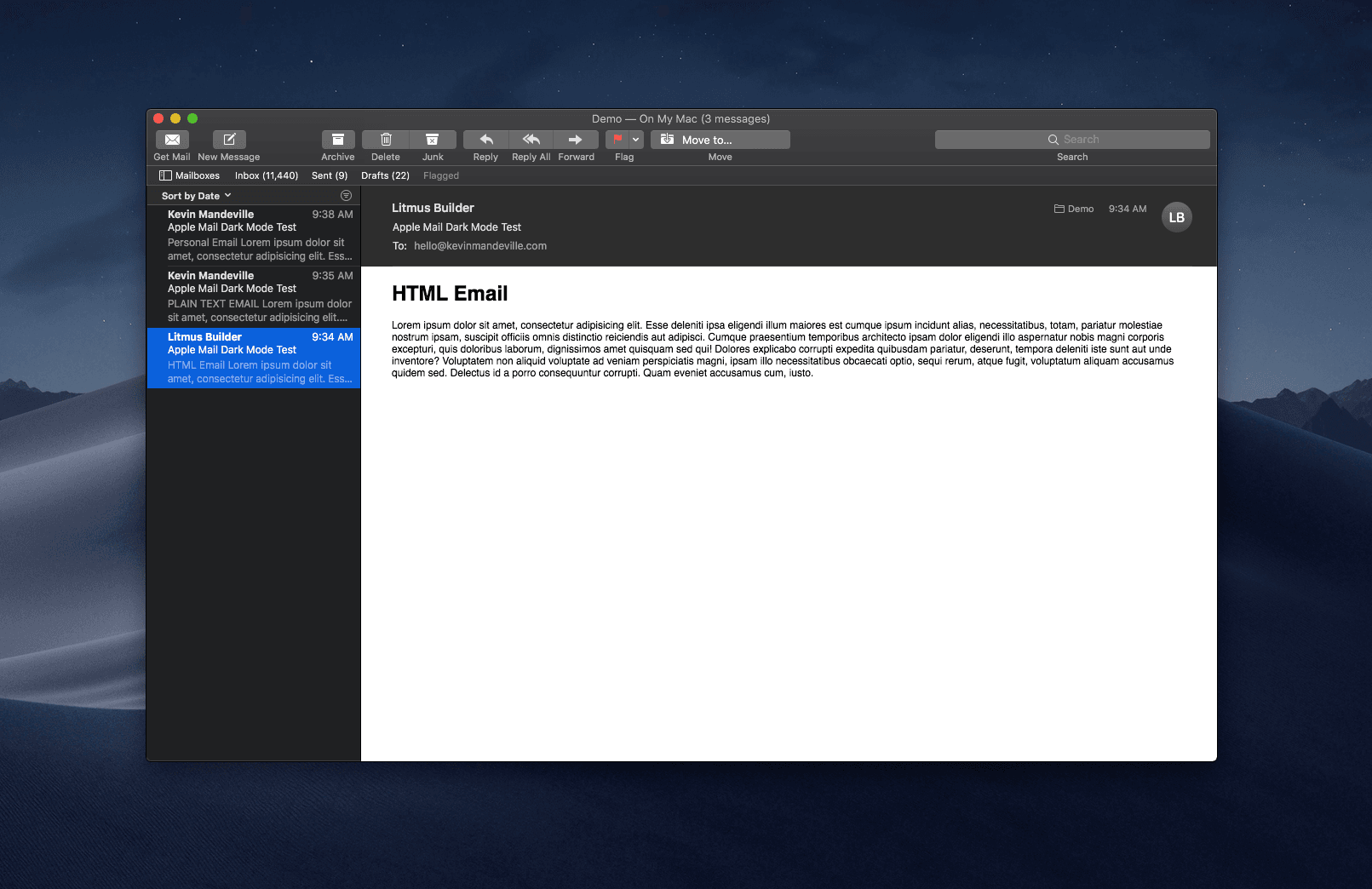Select Kevin Mandeville's 9:38 AM email
Screen dimensions: 1372x889
tap(254, 234)
